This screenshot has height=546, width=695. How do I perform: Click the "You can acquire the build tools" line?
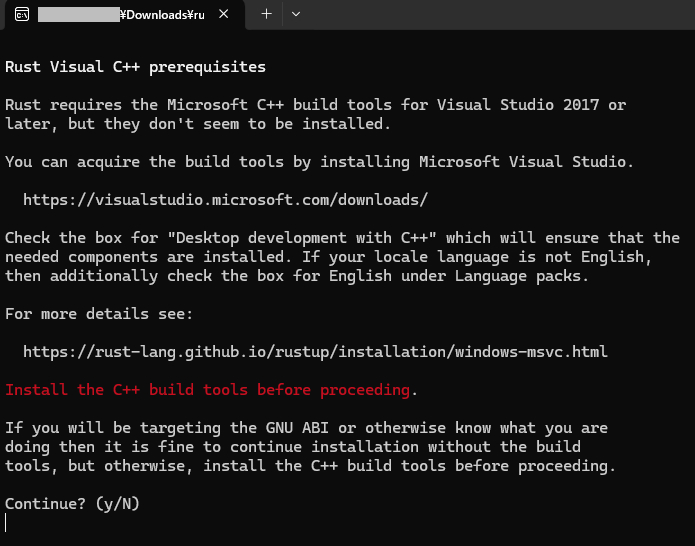coord(320,162)
